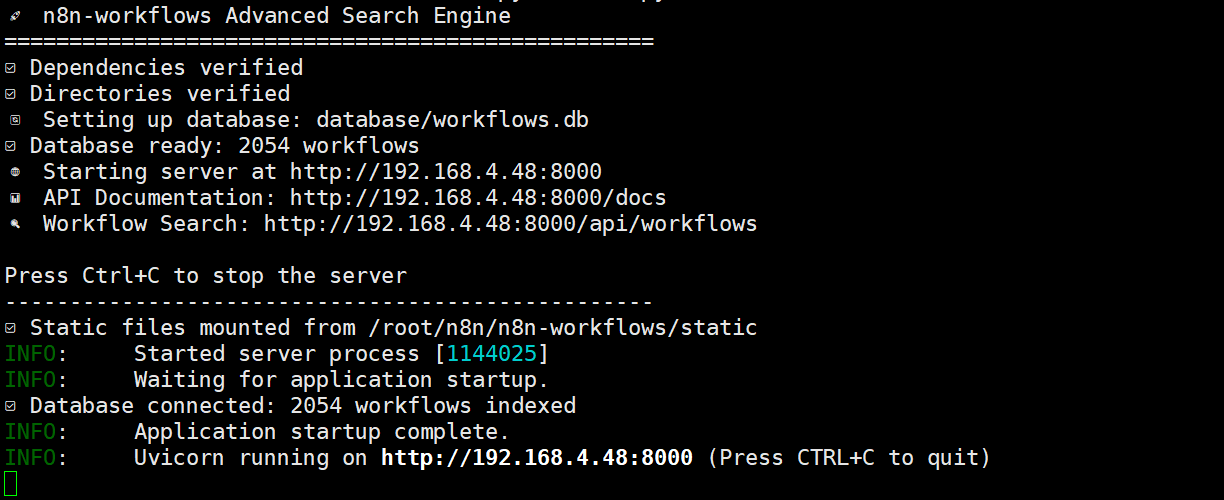Click the text 2054 workflows indexed

point(433,406)
